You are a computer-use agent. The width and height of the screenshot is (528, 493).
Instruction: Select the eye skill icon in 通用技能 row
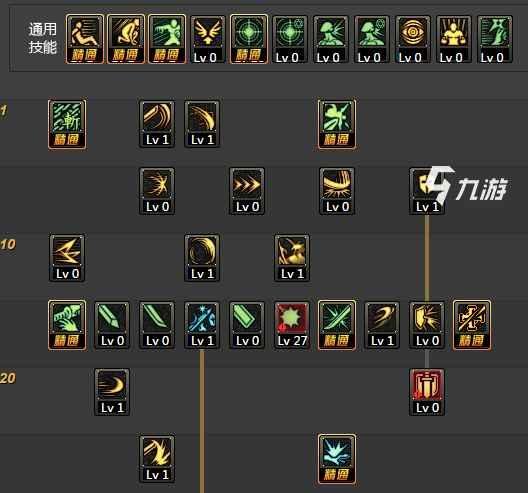click(x=412, y=39)
